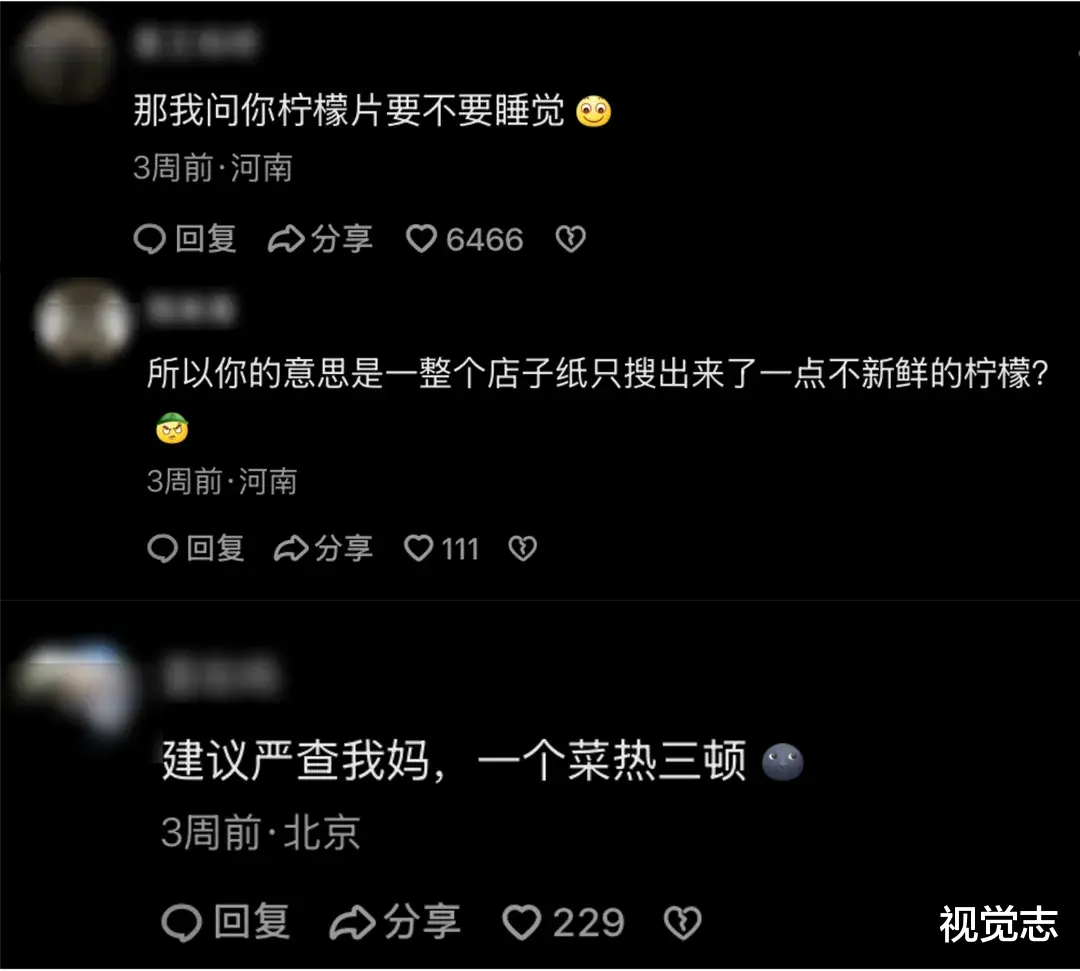This screenshot has width=1080, height=971.
Task: Like the comment with 111 likes
Action: (418, 548)
